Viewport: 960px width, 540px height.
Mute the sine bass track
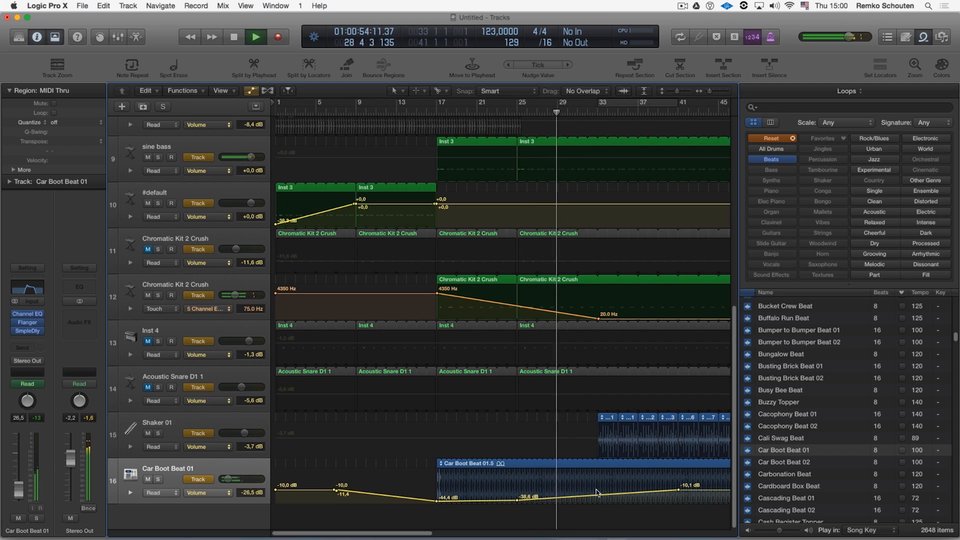point(148,157)
